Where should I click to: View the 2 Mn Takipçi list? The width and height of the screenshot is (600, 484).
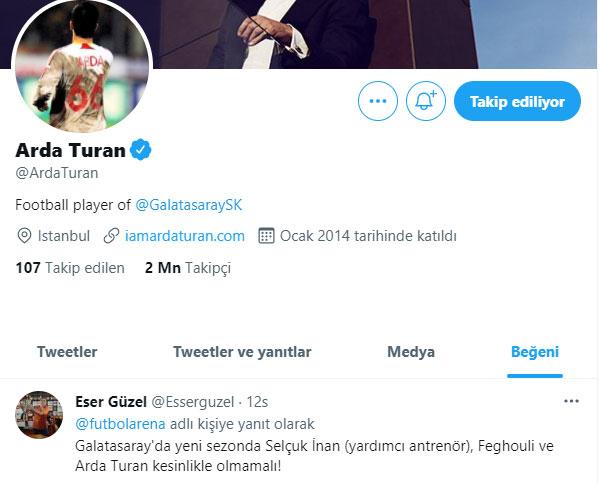click(188, 268)
